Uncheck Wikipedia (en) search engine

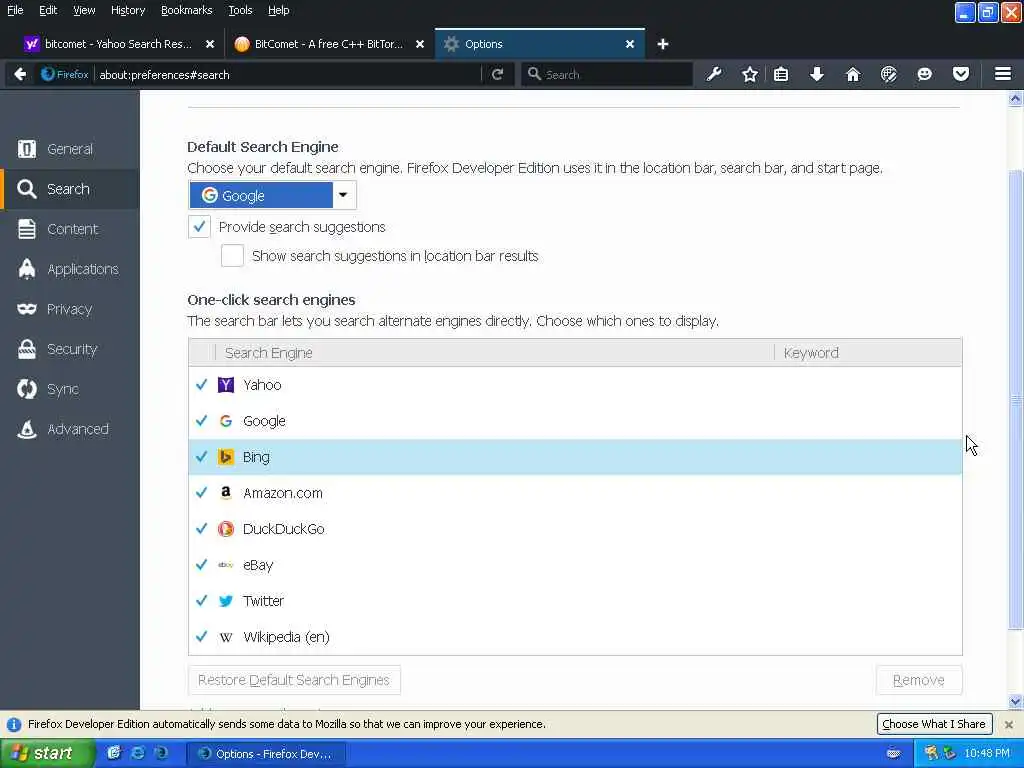[x=202, y=636]
